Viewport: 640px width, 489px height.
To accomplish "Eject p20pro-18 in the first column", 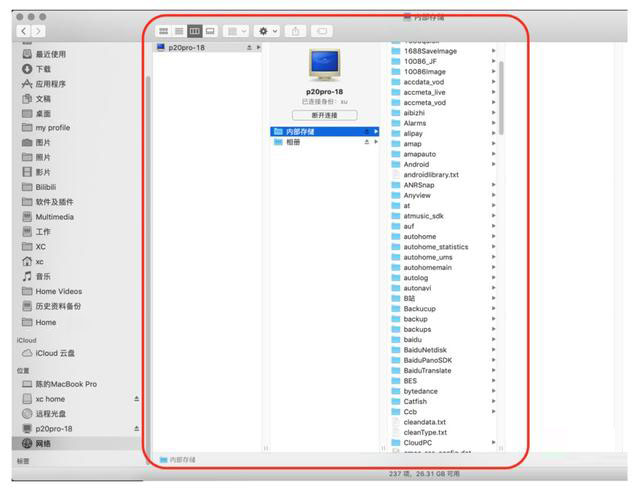I will (x=249, y=48).
